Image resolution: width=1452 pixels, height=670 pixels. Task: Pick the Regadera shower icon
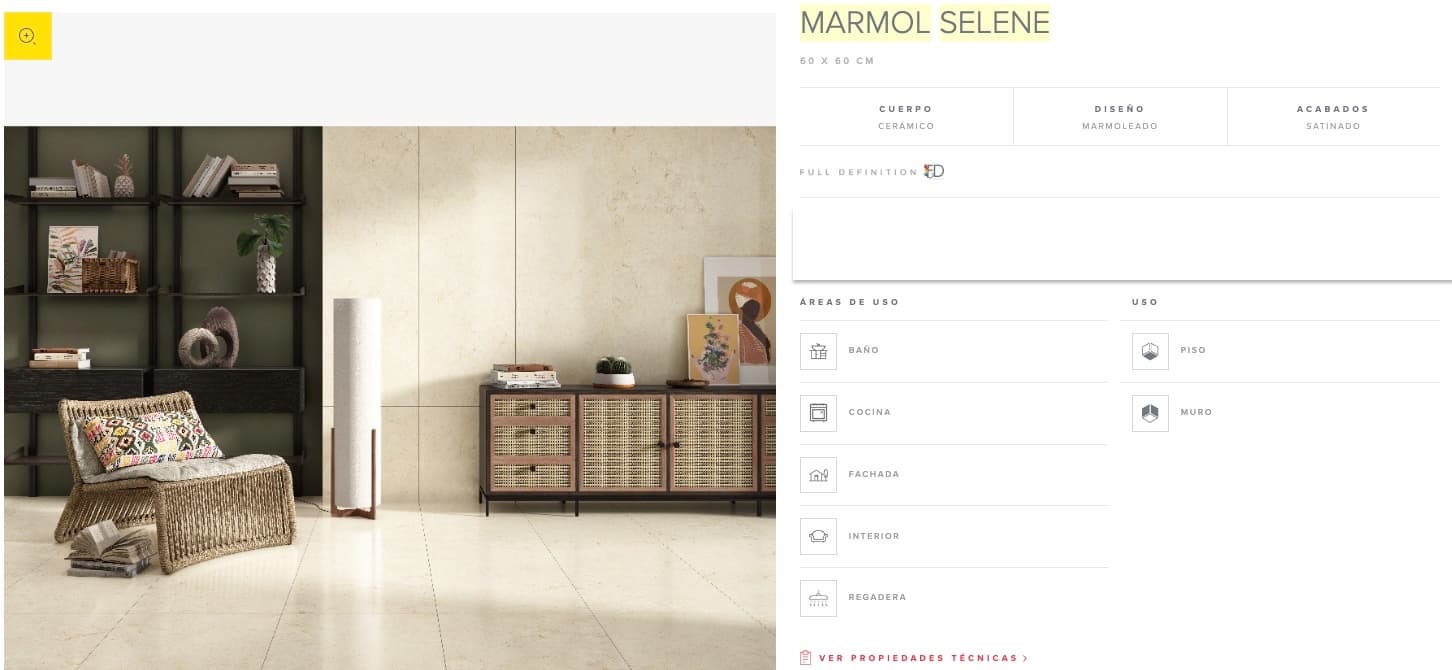[x=818, y=598]
